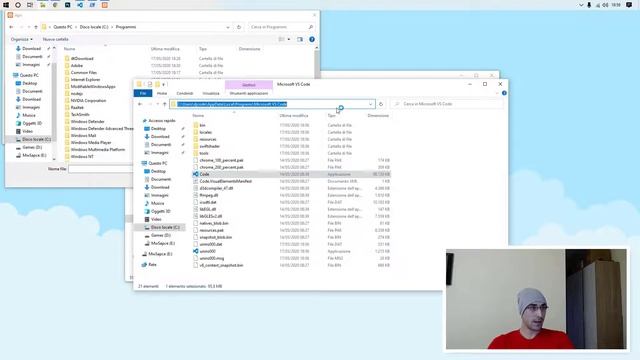Open the File ribbon tab
Screen dimensions: 640x360
(x=143, y=93)
